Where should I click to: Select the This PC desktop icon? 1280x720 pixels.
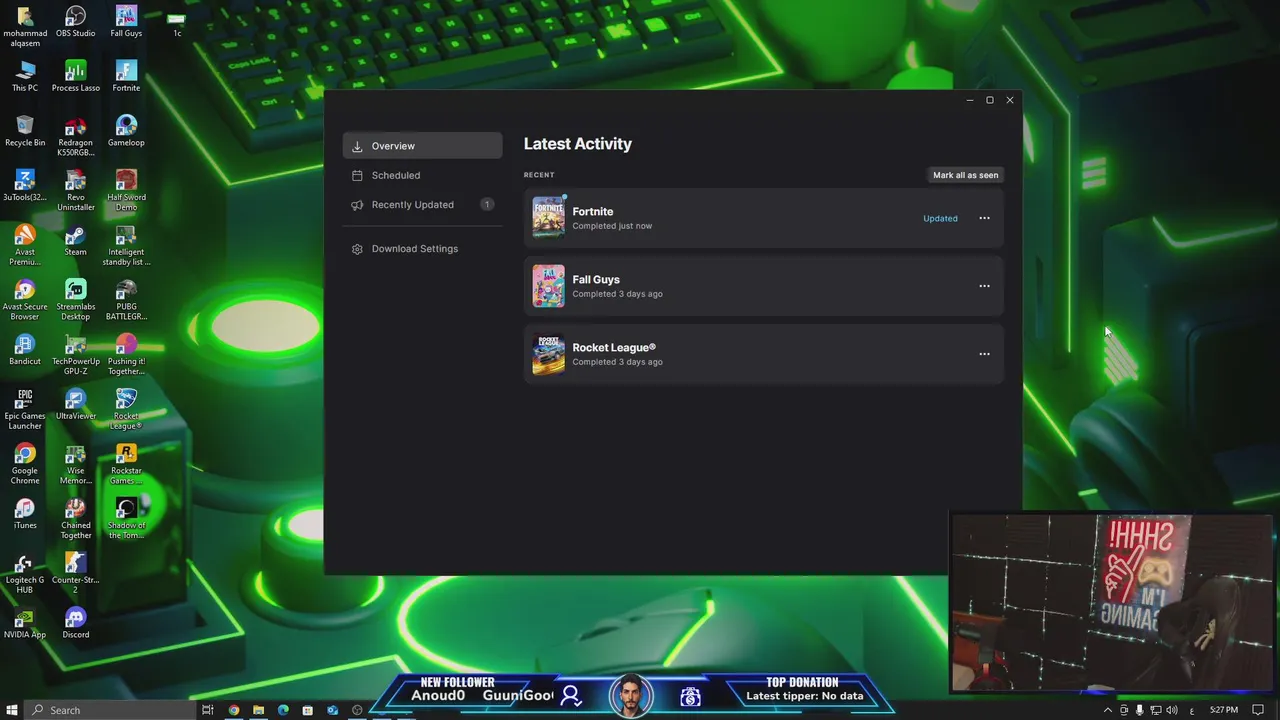[x=25, y=76]
